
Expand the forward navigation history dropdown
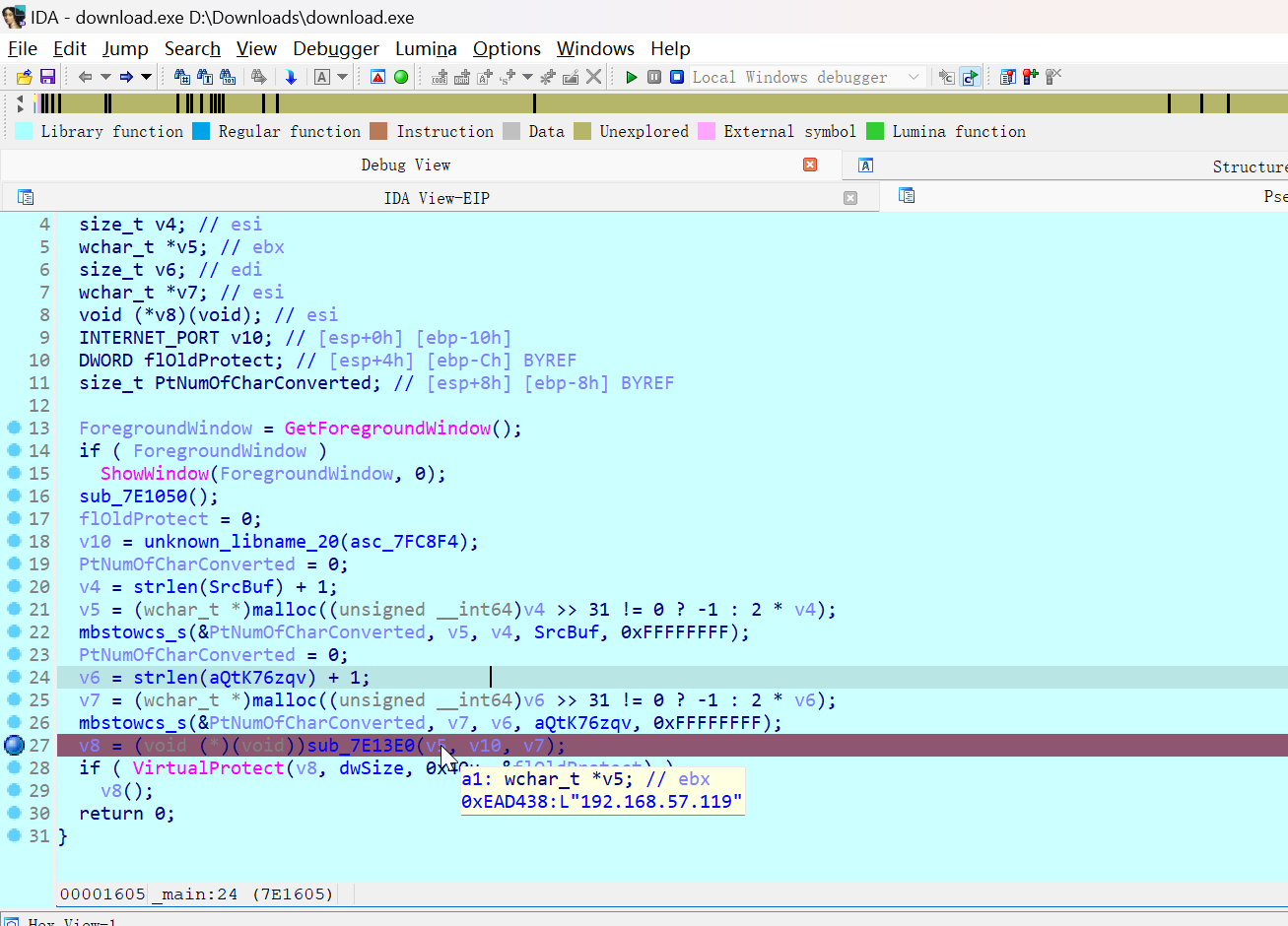(x=146, y=77)
